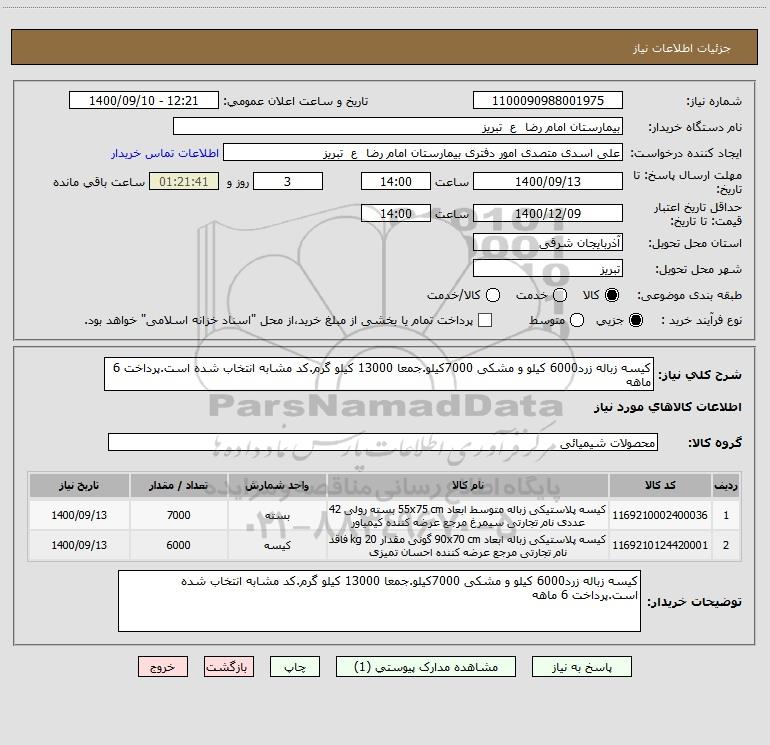Viewport: 770px width, 745px height.
Task: Click the remaining days field showing 3
Action: coord(288,181)
